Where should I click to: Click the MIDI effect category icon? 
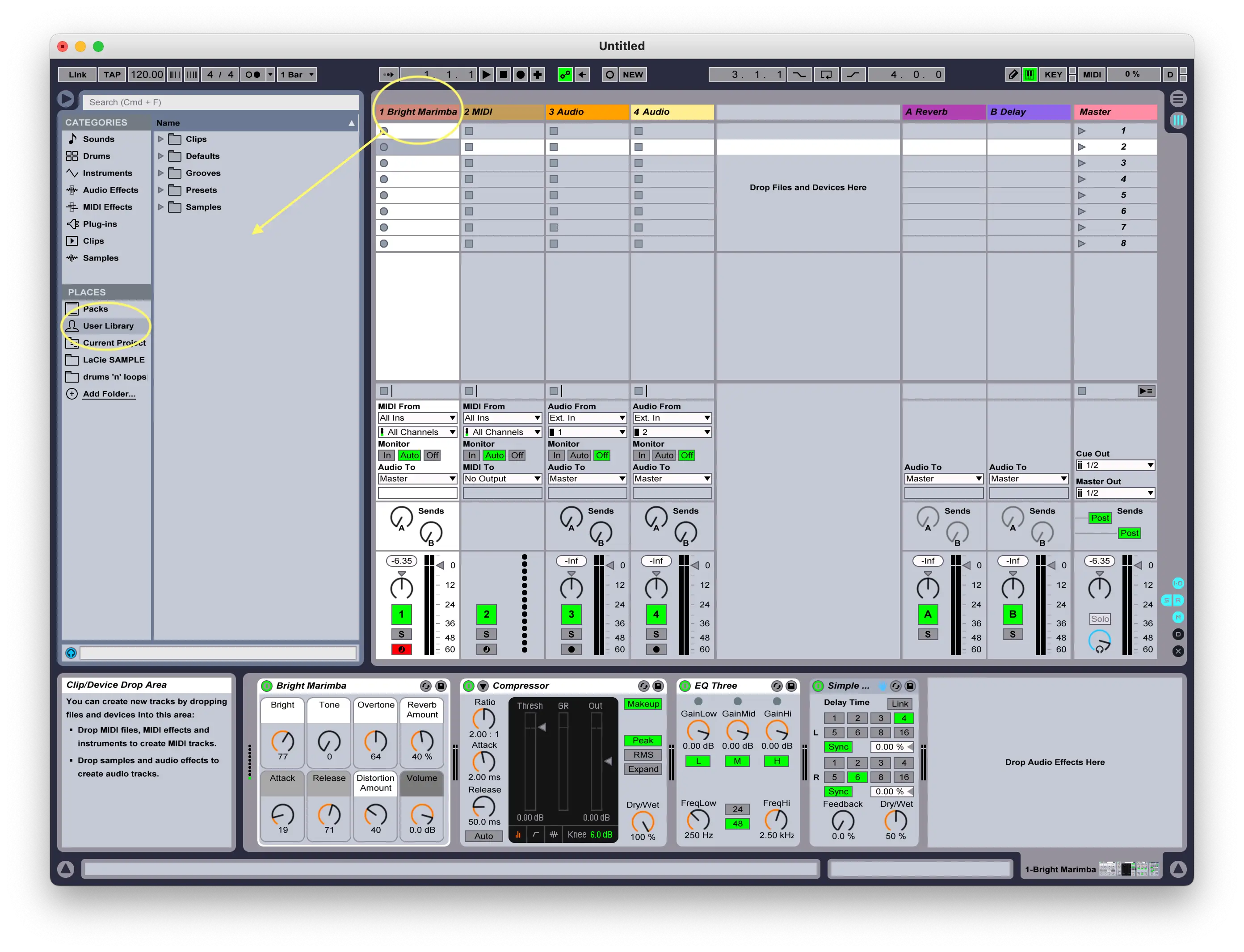click(x=70, y=207)
